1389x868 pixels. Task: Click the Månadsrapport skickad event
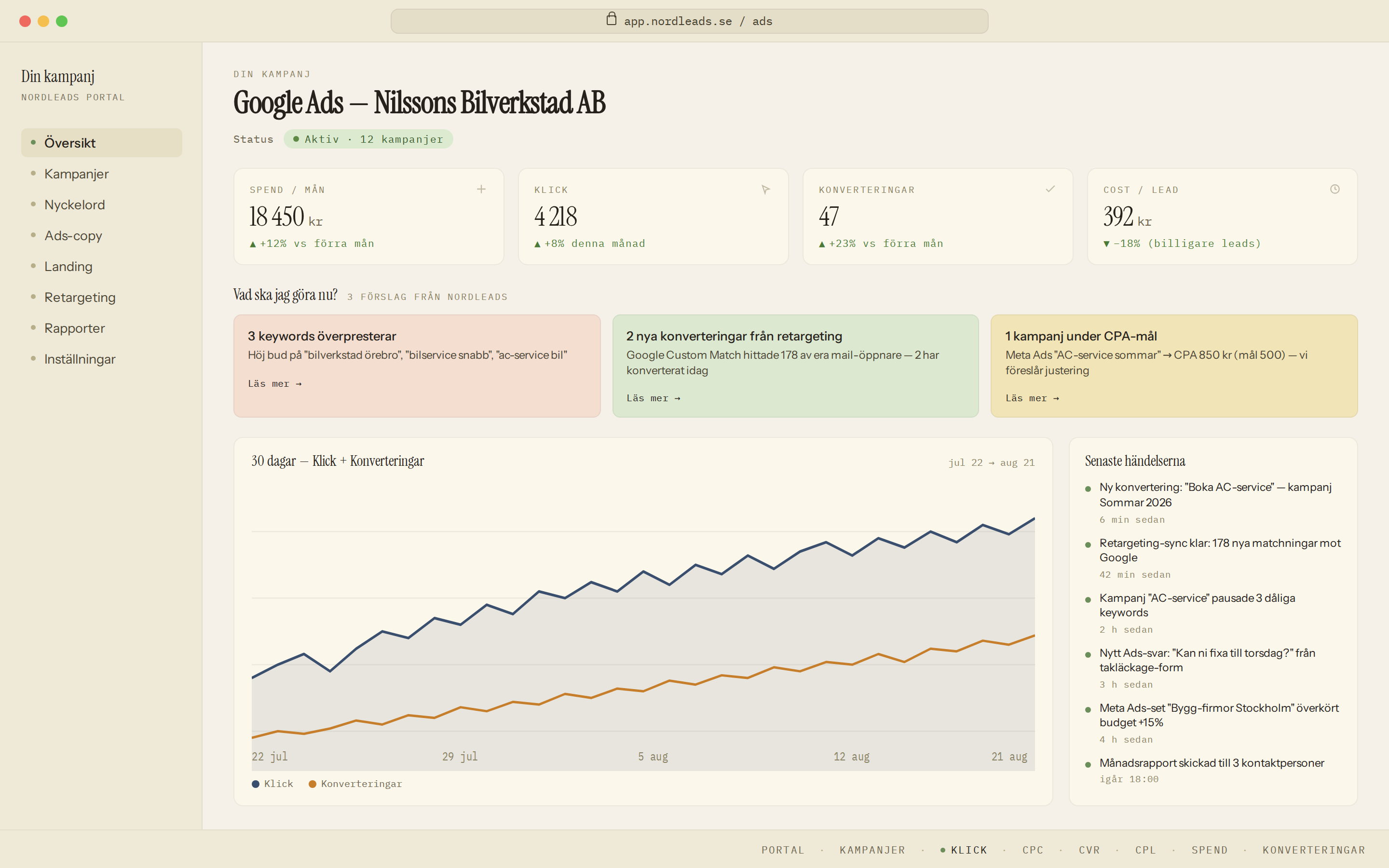(1214, 771)
